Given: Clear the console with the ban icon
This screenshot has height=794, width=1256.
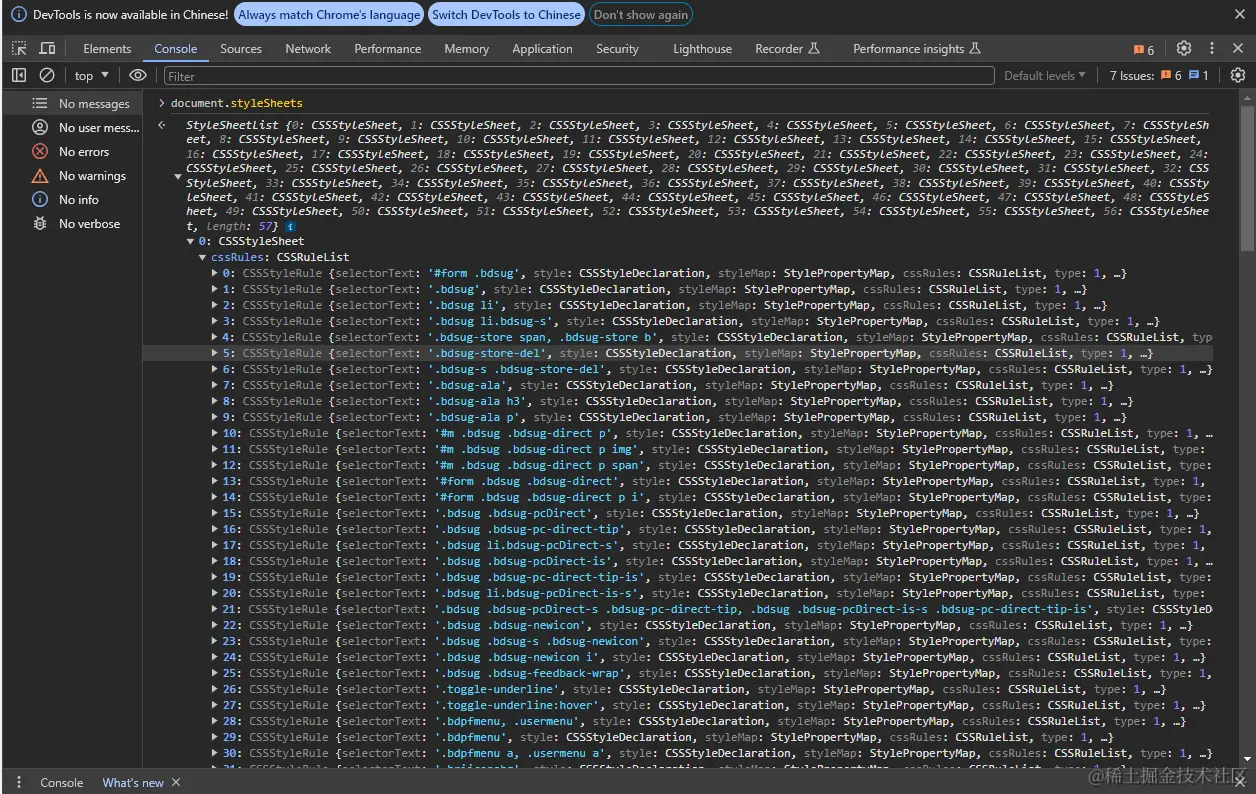Looking at the screenshot, I should [47, 75].
